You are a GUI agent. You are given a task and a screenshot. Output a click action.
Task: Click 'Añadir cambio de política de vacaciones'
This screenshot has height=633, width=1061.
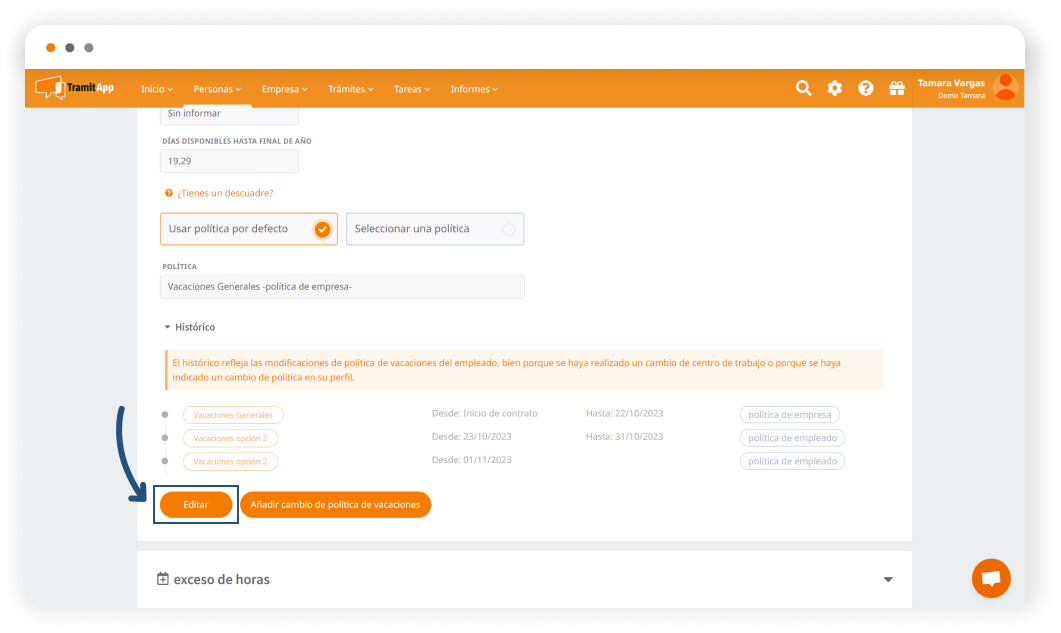pyautogui.click(x=335, y=505)
